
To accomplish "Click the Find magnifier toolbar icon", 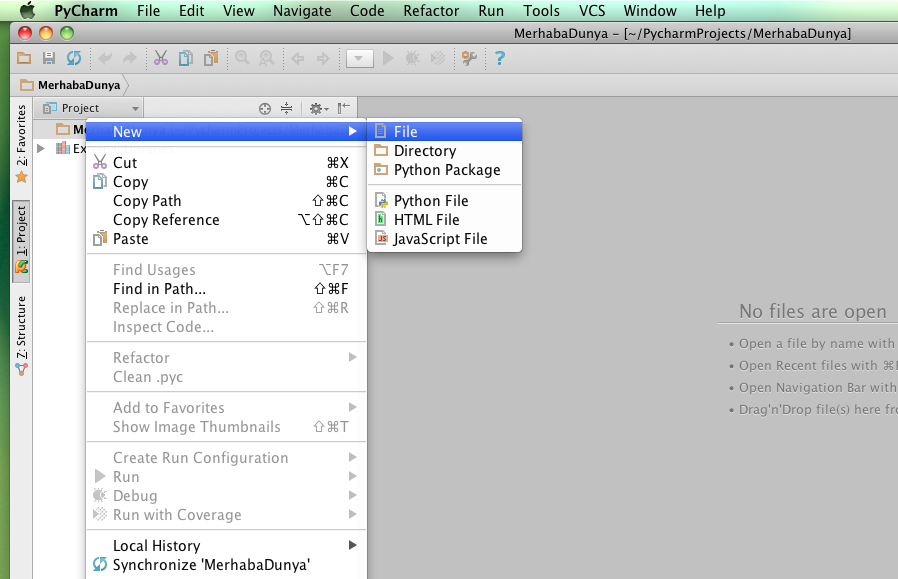I will point(242,58).
